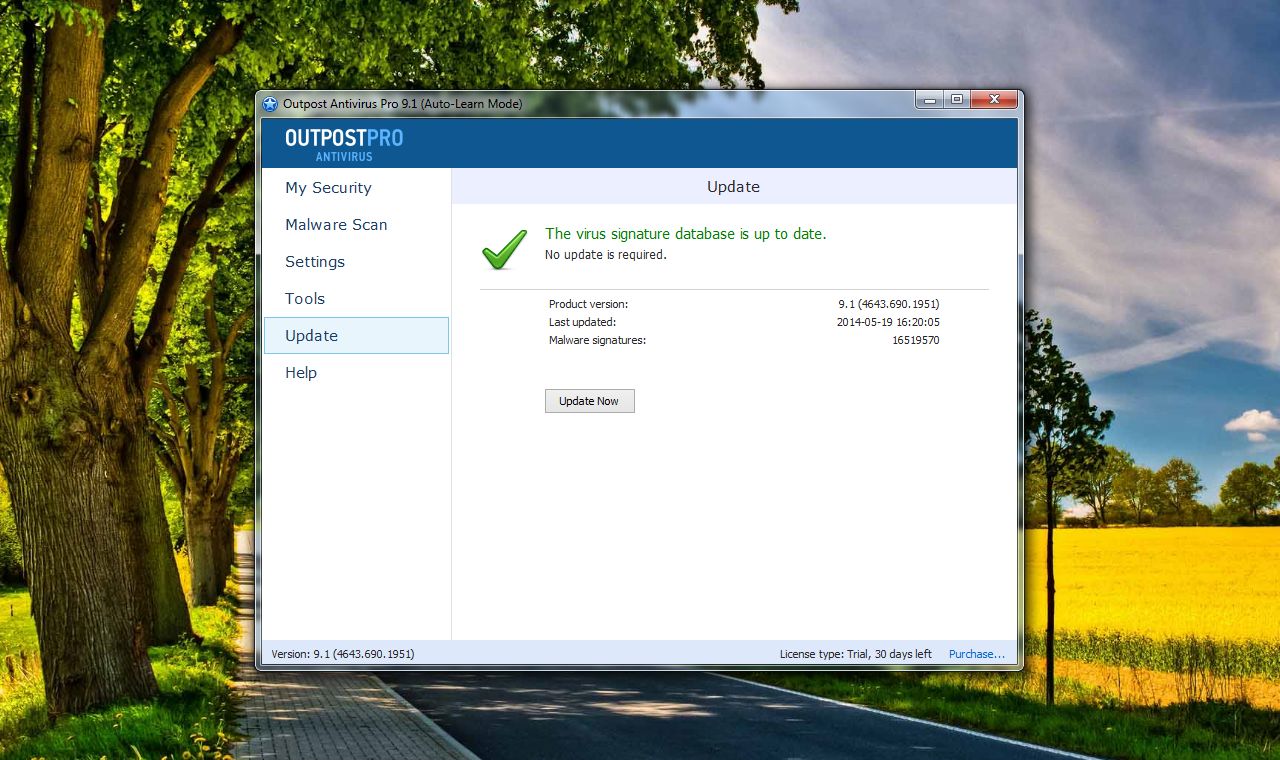1280x760 pixels.
Task: Click 'The virus signature database is up to date.'
Action: tap(686, 234)
